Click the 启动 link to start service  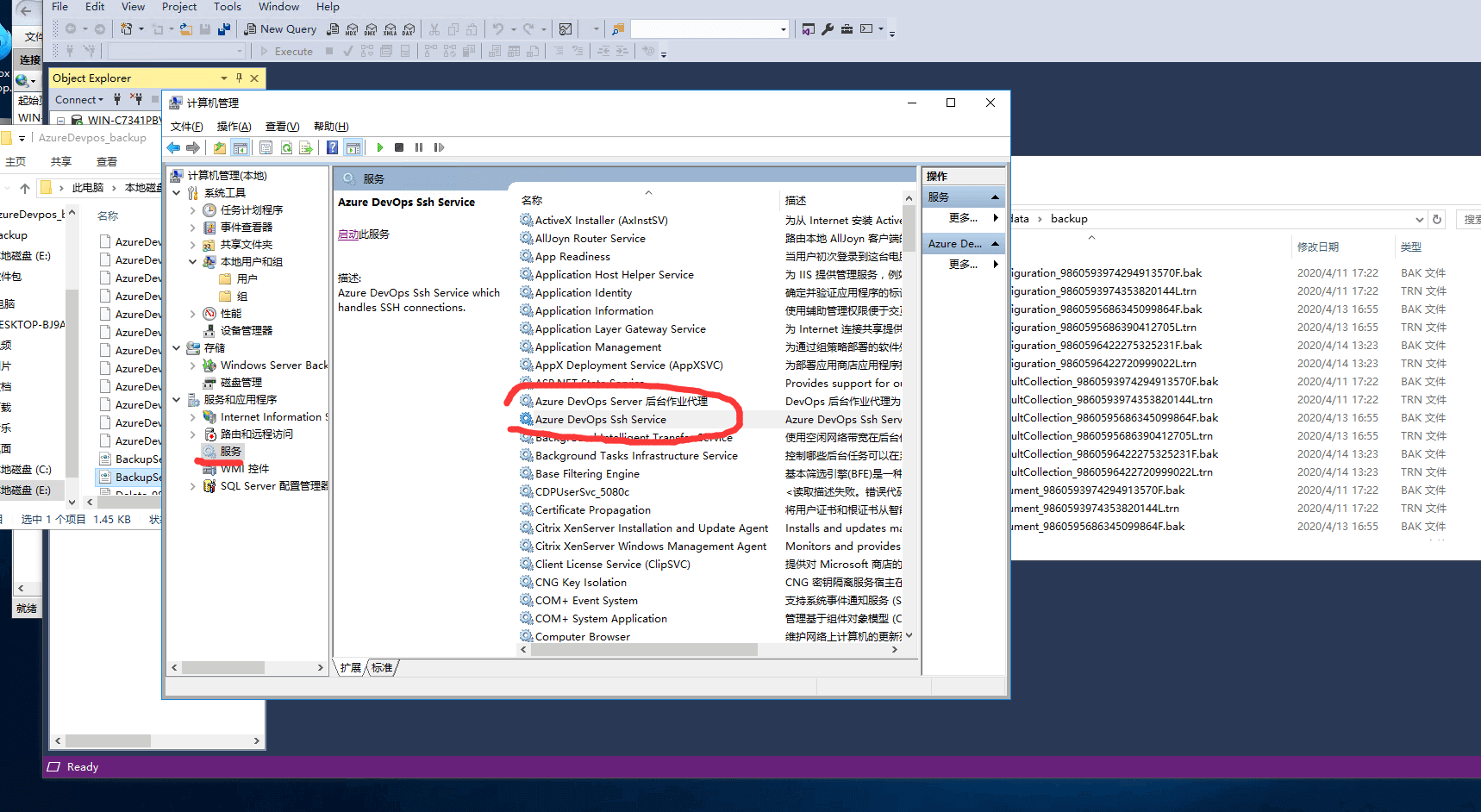pyautogui.click(x=348, y=234)
